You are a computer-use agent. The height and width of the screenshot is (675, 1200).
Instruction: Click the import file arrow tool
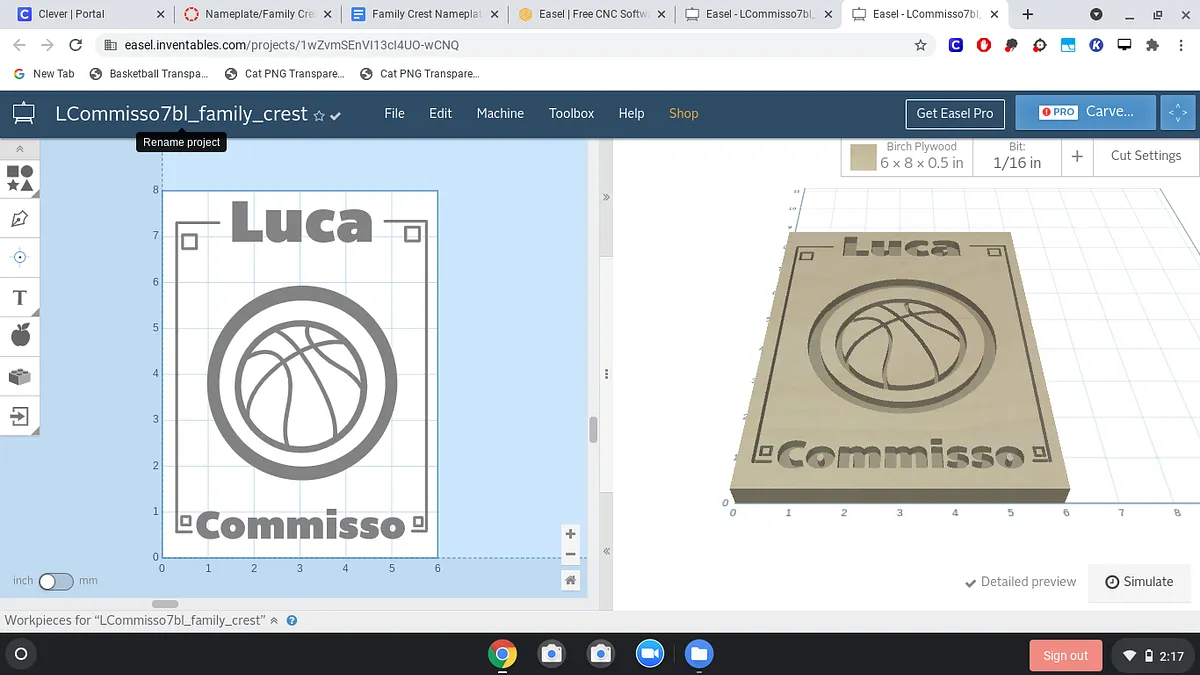click(x=20, y=415)
